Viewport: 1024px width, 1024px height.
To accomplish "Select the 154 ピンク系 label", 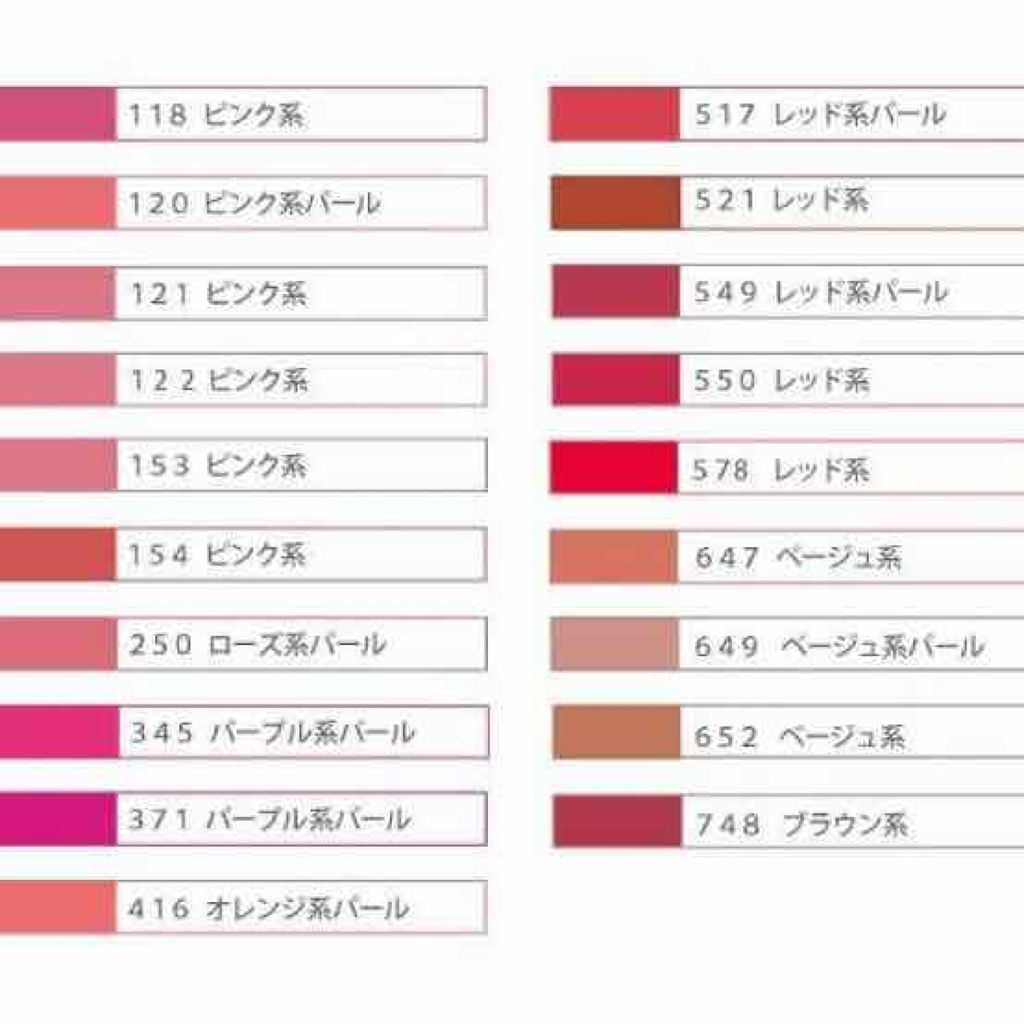I will point(300,554).
